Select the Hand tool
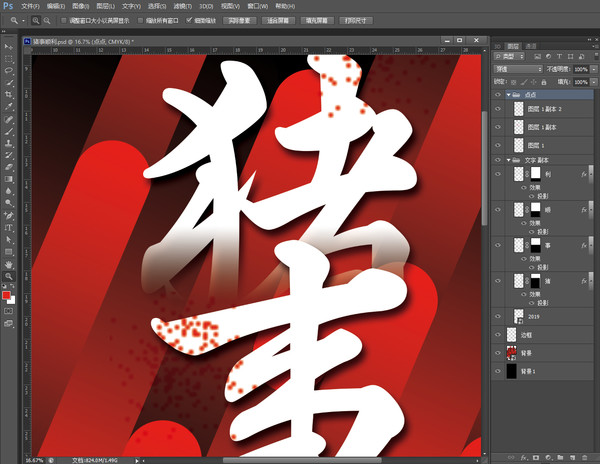Image resolution: width=600 pixels, height=464 pixels. pos(8,264)
